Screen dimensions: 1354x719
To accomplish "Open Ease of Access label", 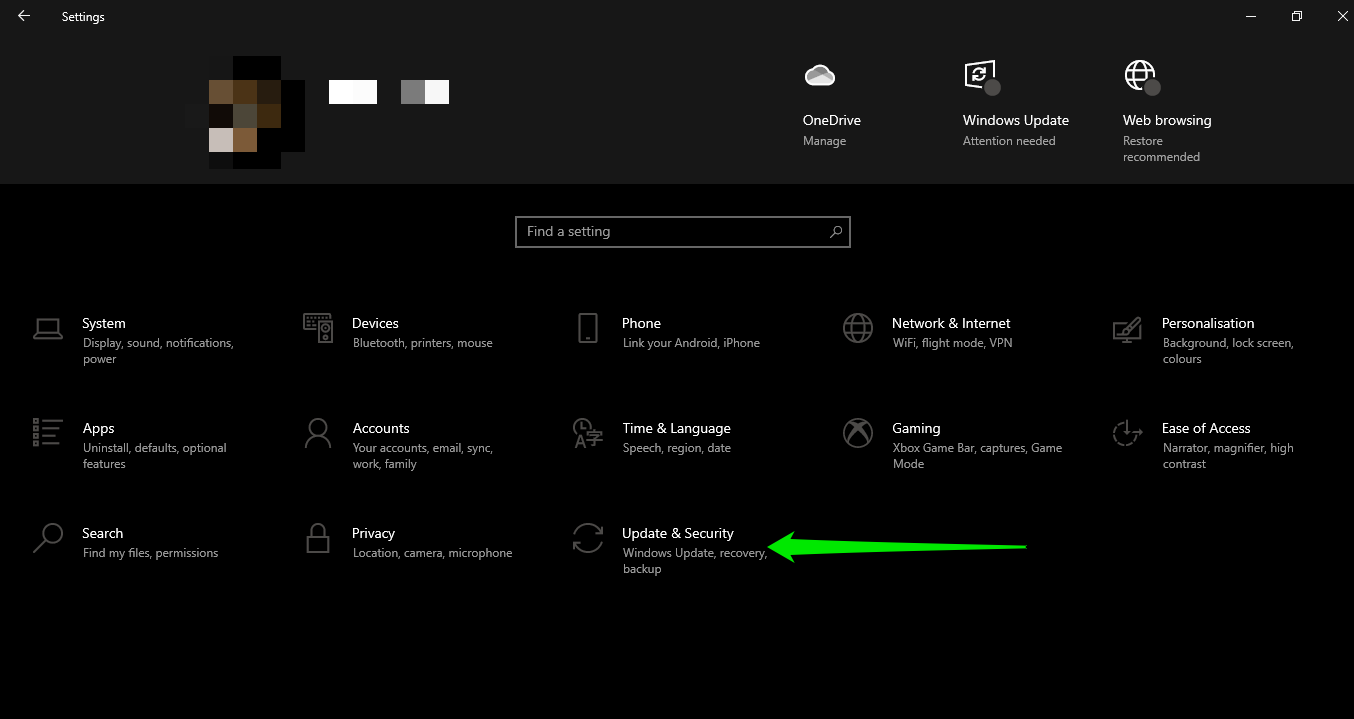I will 1206,428.
